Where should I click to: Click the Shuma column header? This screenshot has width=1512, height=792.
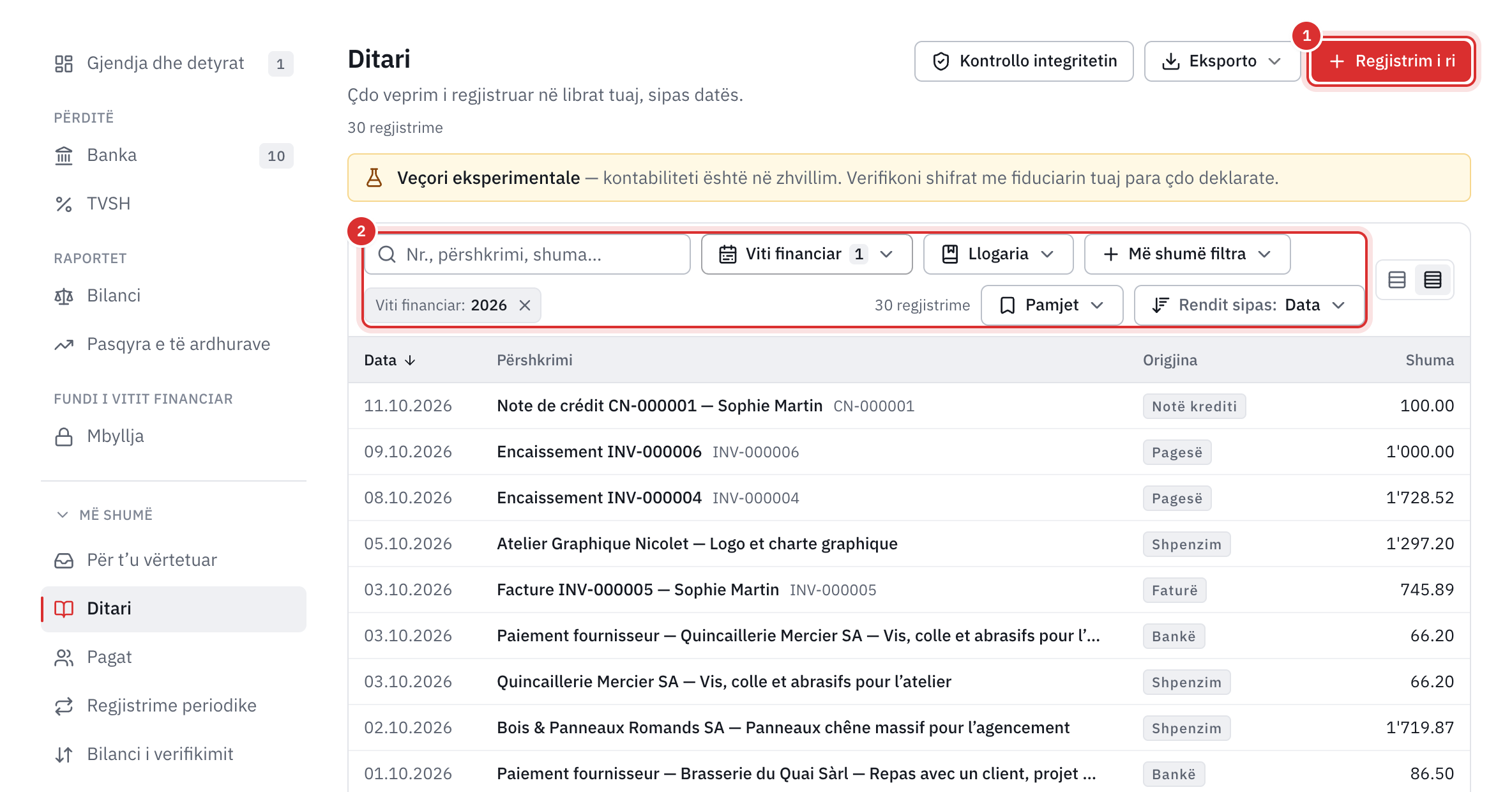1430,360
